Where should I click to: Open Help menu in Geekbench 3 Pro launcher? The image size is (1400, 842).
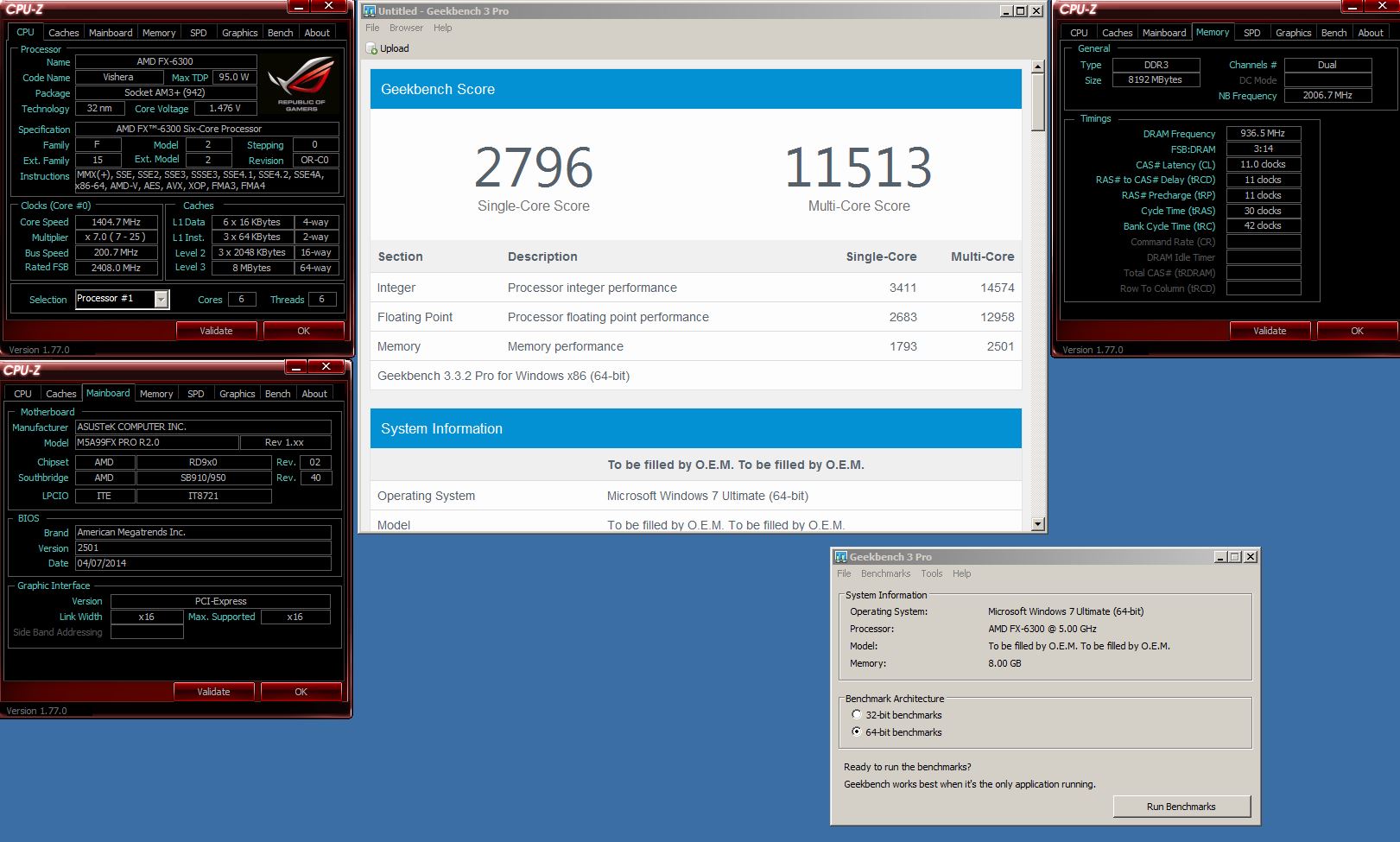pyautogui.click(x=961, y=573)
